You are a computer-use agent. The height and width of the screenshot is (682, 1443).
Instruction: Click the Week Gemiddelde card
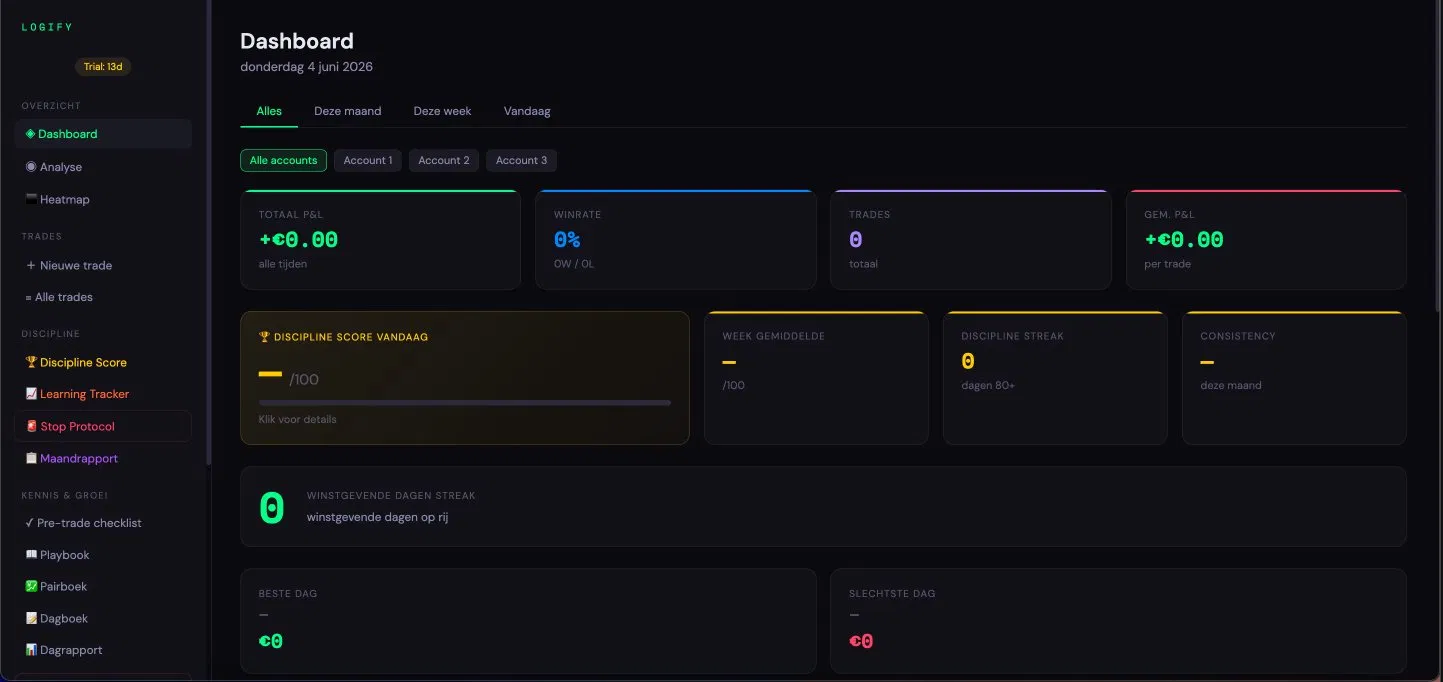[x=816, y=378]
